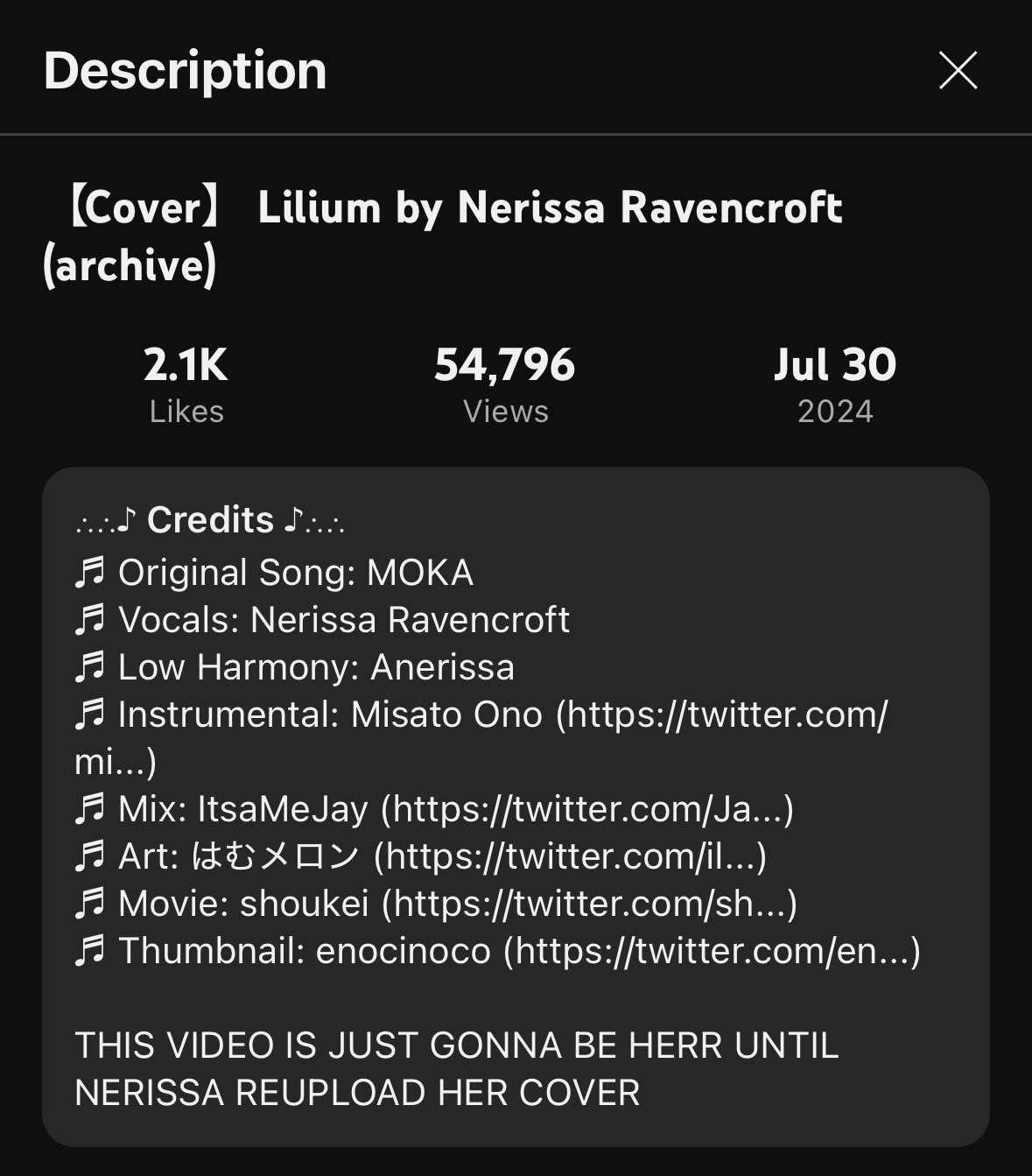Click the music note beside Art

coord(89,856)
